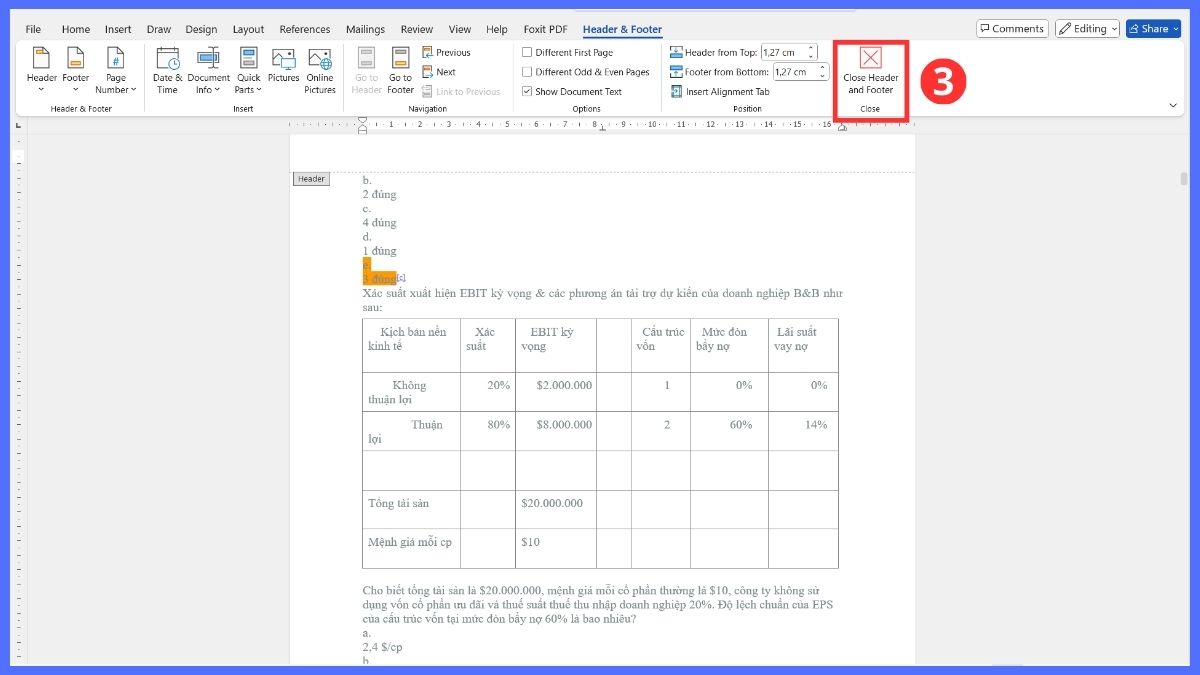Click Close Header and Footer
Screen dimensions: 1200x675
[870, 71]
